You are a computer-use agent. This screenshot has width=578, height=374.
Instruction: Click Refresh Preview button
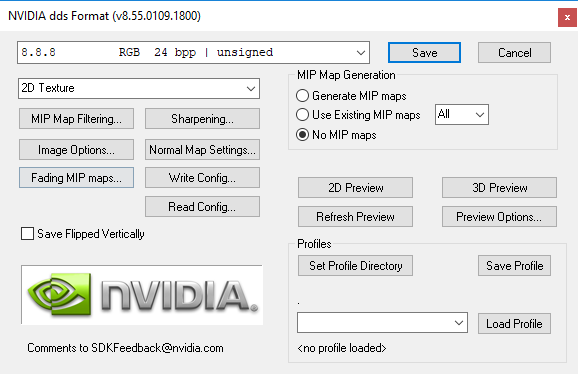coord(355,217)
